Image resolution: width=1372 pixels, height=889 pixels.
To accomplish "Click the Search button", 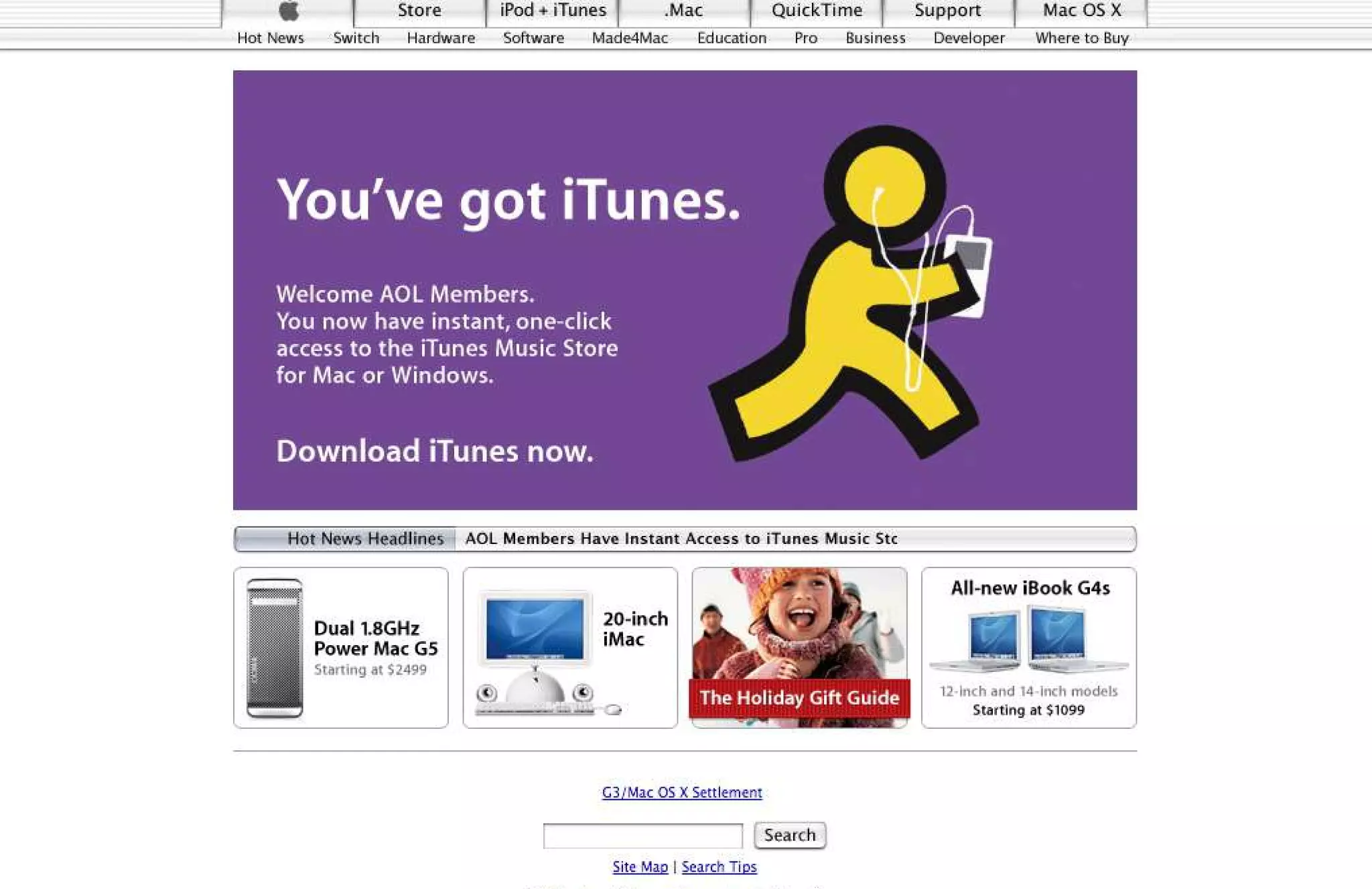I will pyautogui.click(x=790, y=835).
